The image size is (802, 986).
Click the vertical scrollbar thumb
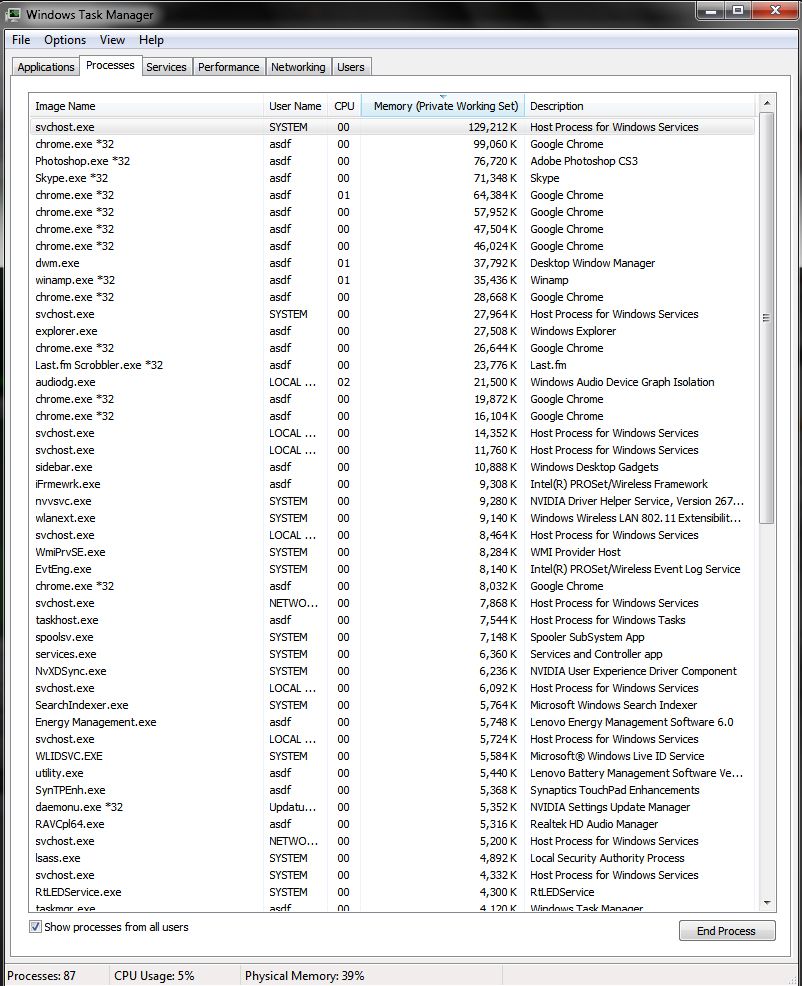(x=767, y=318)
